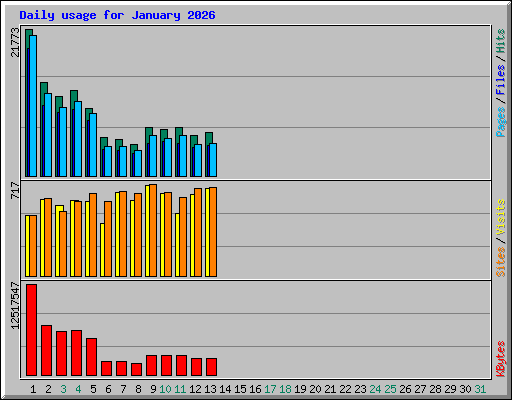Click the day 1 red KBytes bar

[x=31, y=330]
